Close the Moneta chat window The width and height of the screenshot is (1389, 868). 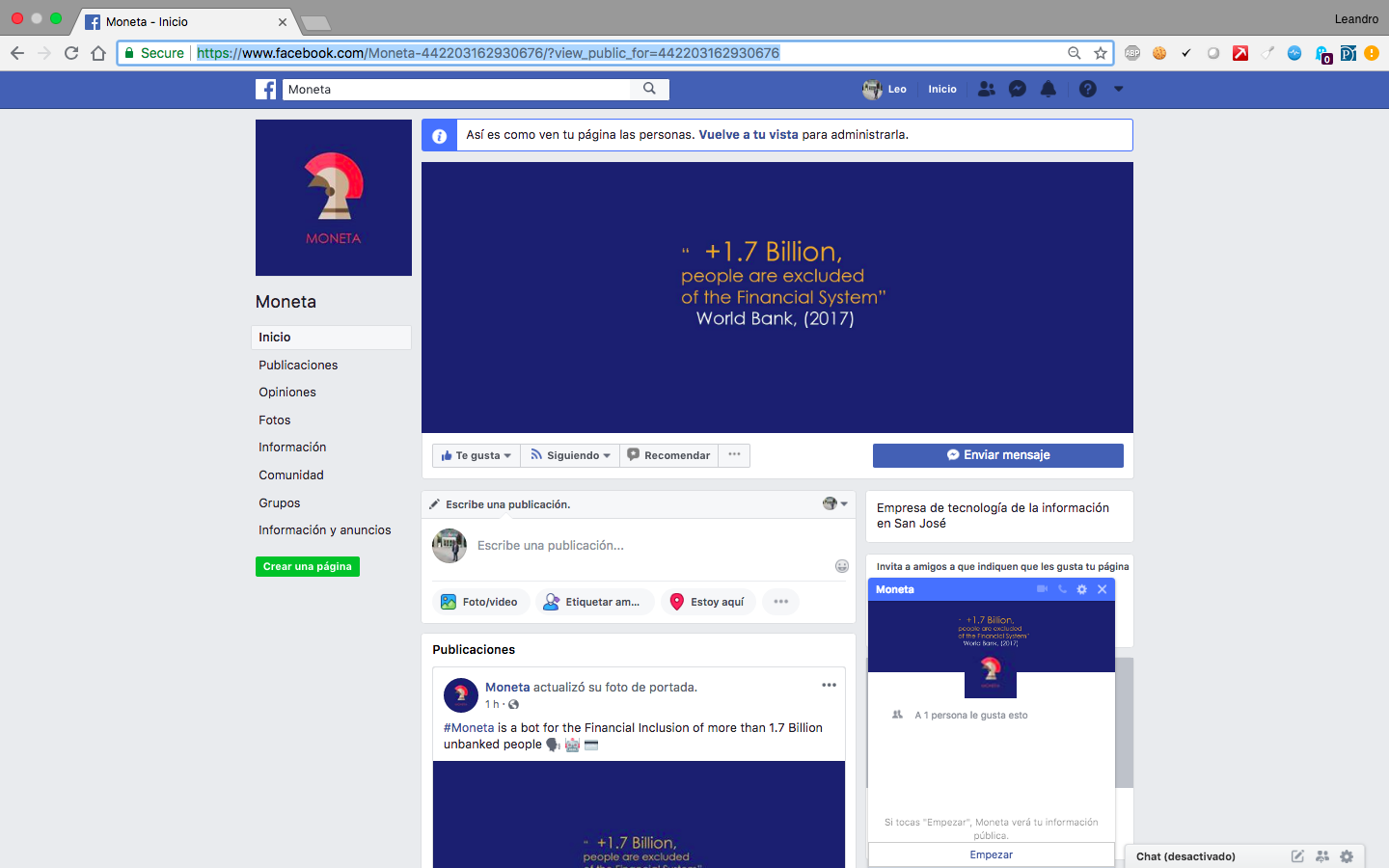pyautogui.click(x=1102, y=589)
